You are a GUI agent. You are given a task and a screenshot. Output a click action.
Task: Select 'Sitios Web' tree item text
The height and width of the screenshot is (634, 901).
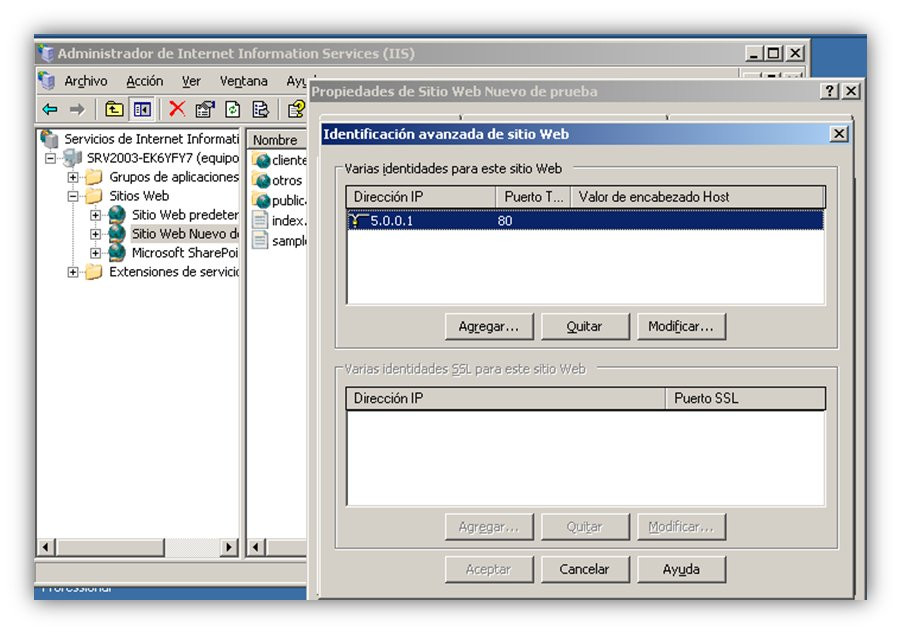pos(139,195)
